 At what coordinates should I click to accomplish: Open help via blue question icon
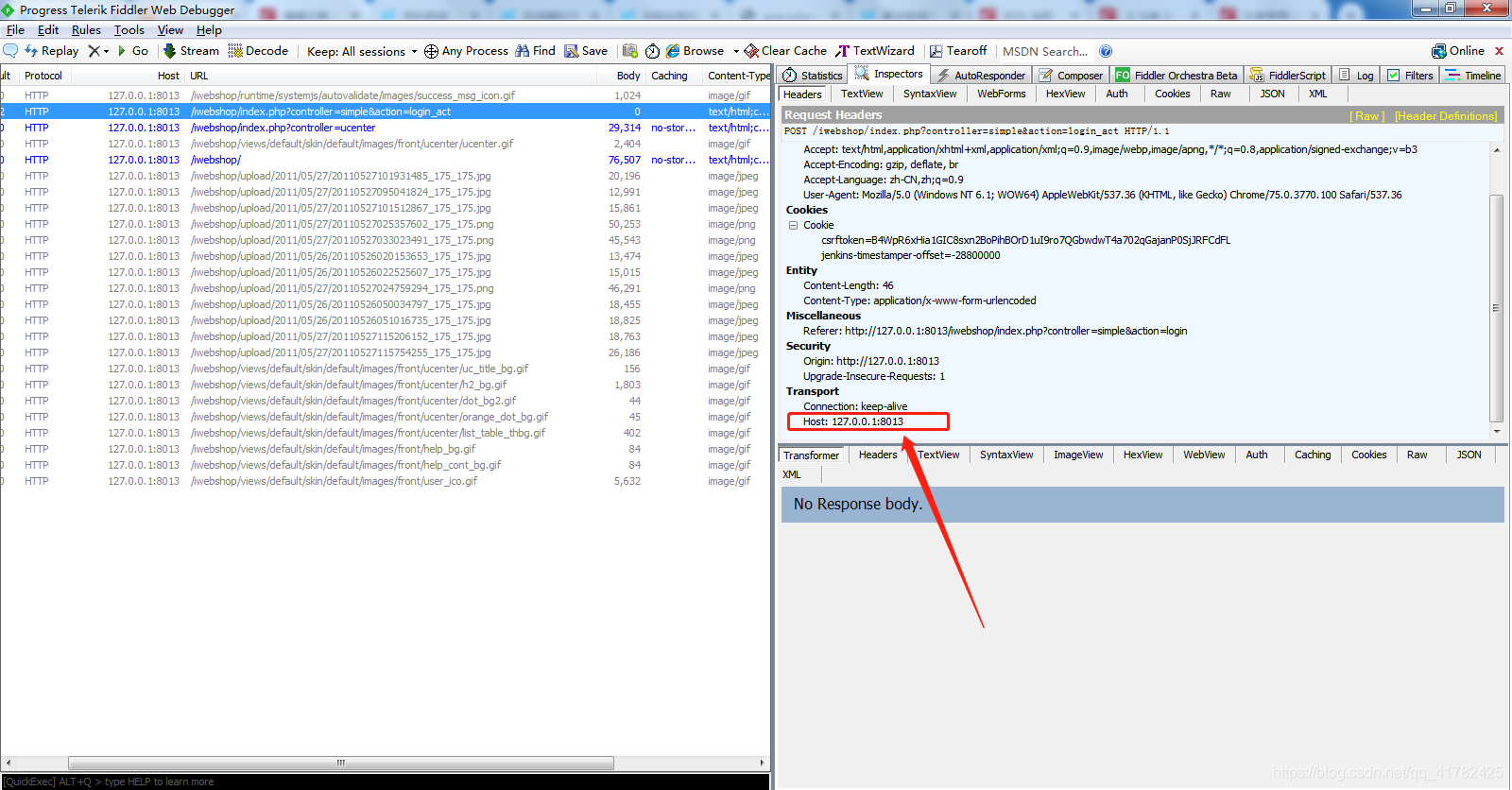click(x=1106, y=51)
